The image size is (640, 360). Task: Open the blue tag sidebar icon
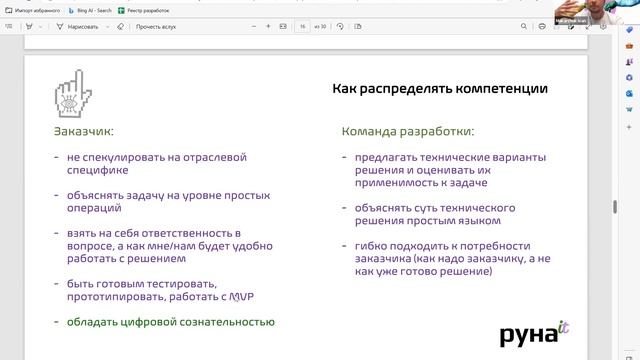pos(629,30)
